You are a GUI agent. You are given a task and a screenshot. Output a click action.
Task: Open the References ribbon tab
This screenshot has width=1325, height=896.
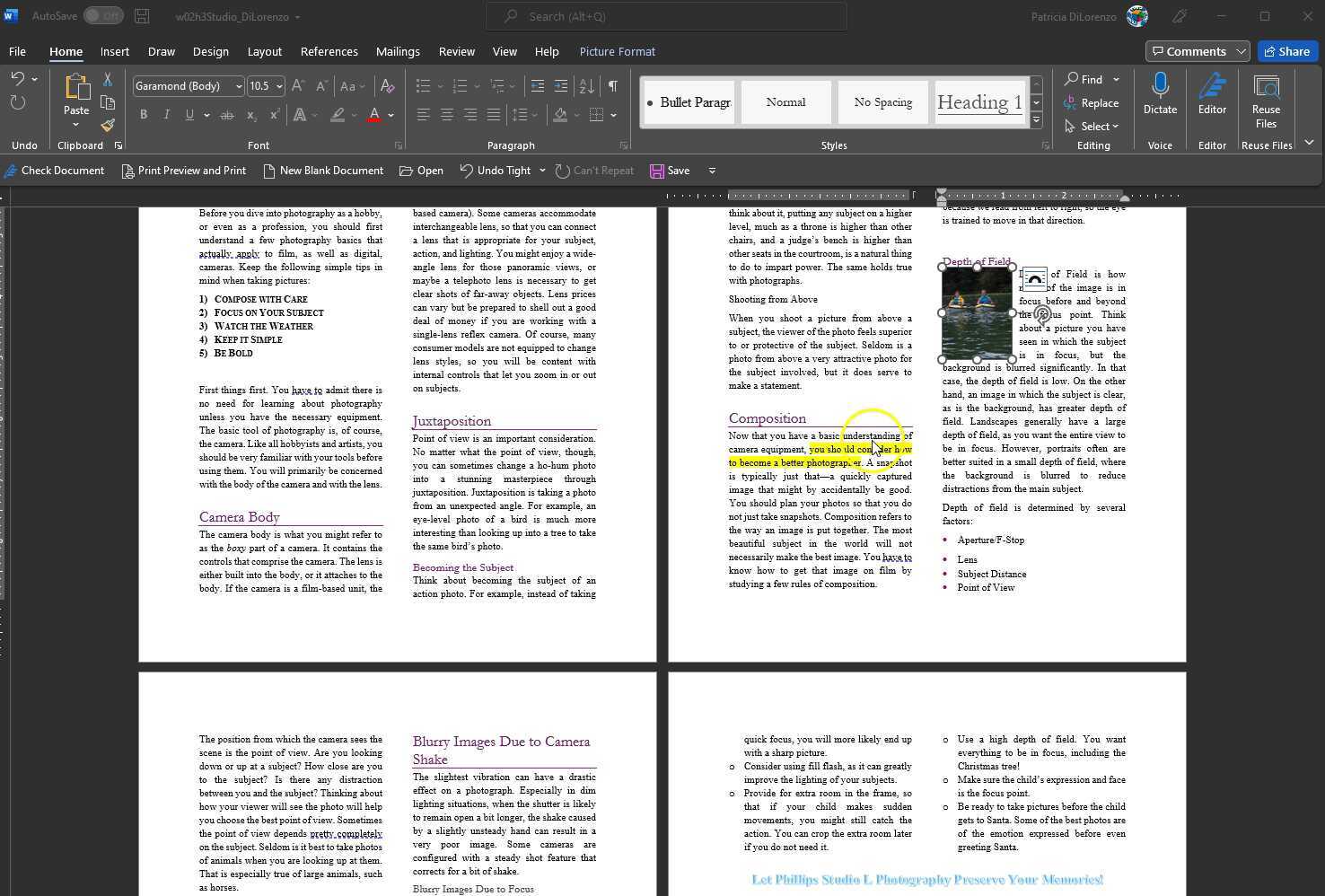pos(329,51)
